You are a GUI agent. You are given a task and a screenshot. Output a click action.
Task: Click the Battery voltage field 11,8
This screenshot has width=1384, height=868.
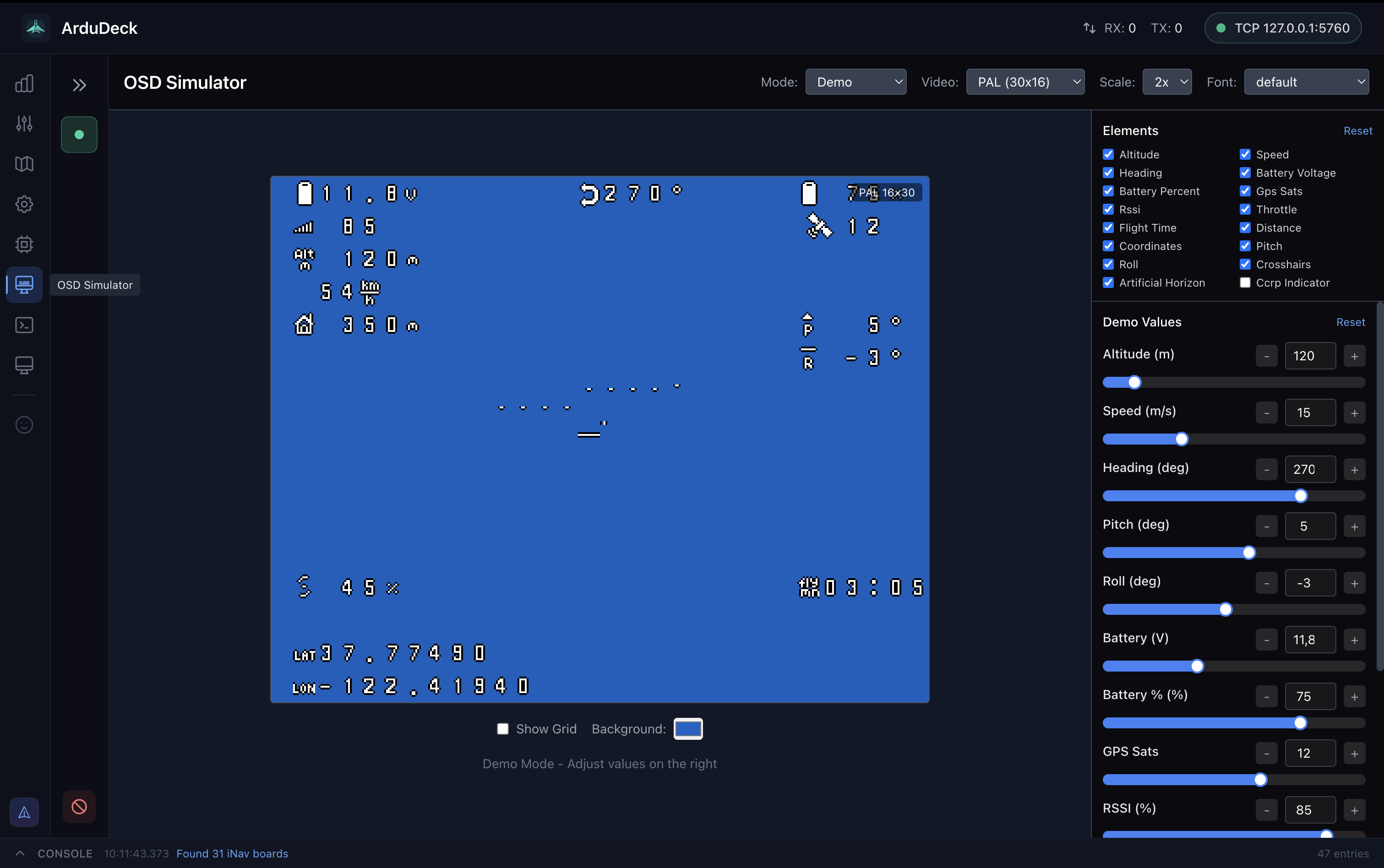[x=1310, y=640]
